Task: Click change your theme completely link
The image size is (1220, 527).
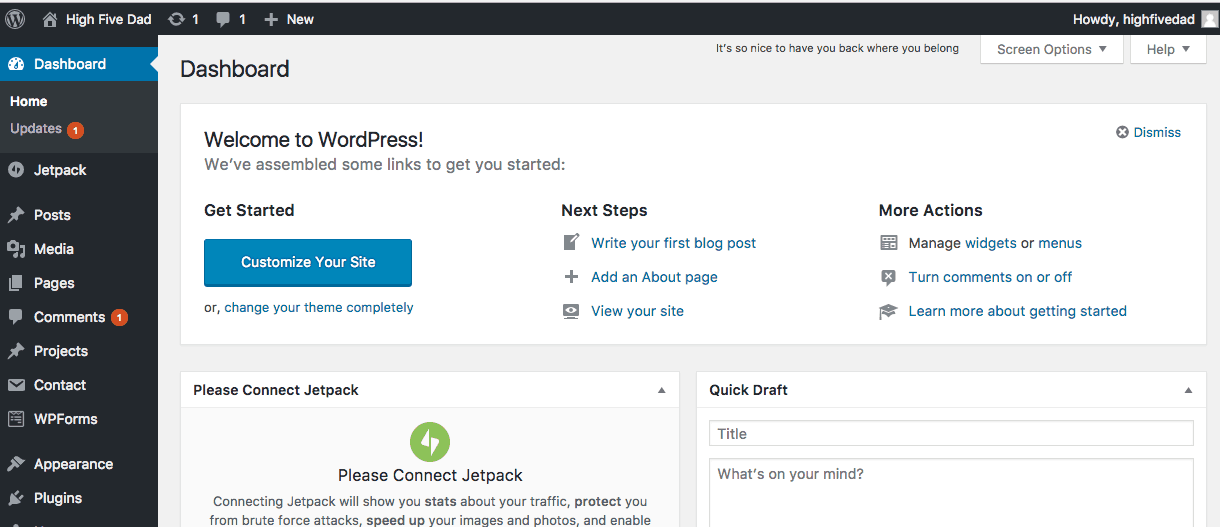Action: pyautogui.click(x=319, y=308)
